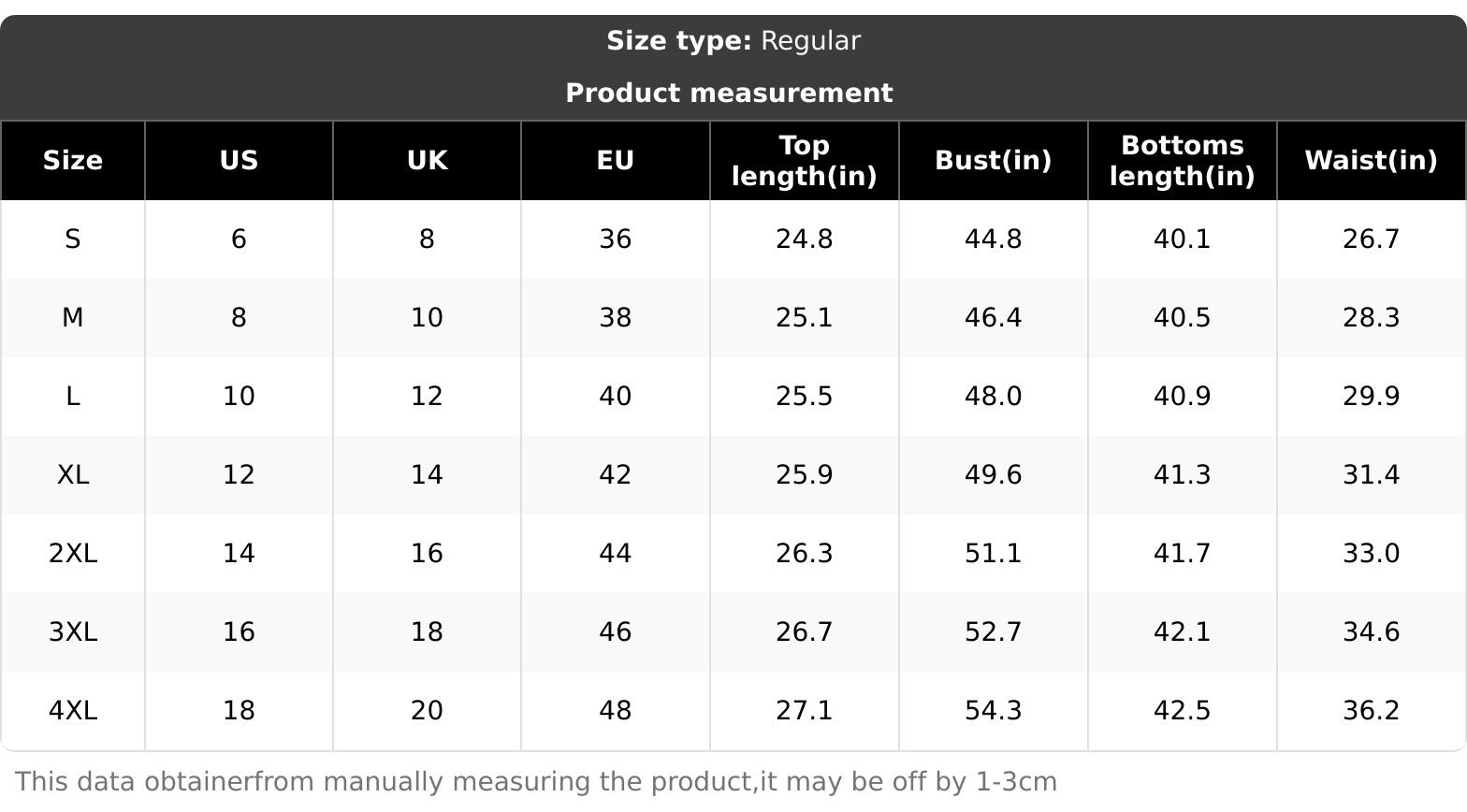Click the Size column header
The image size is (1467, 812).
[73, 161]
